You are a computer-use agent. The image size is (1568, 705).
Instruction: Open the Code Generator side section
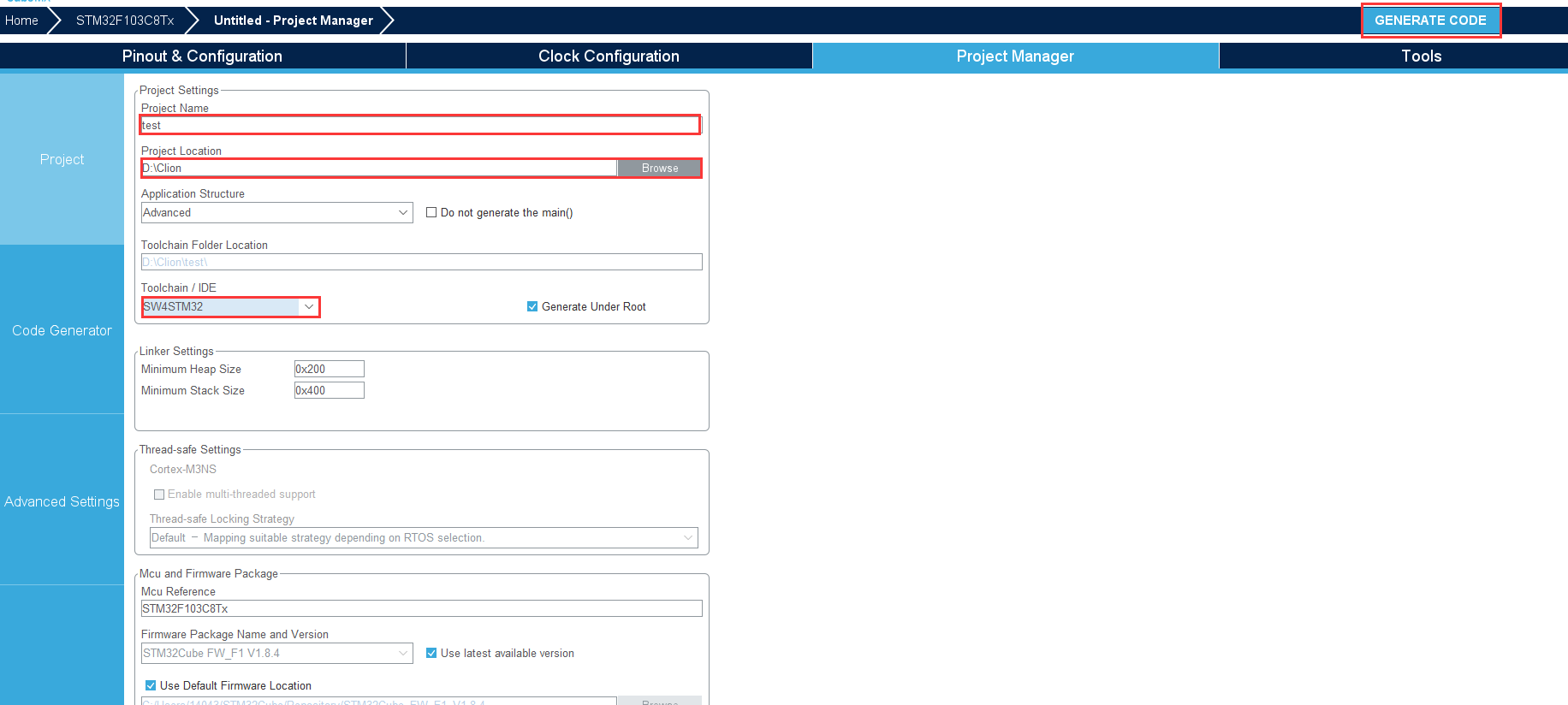tap(62, 330)
